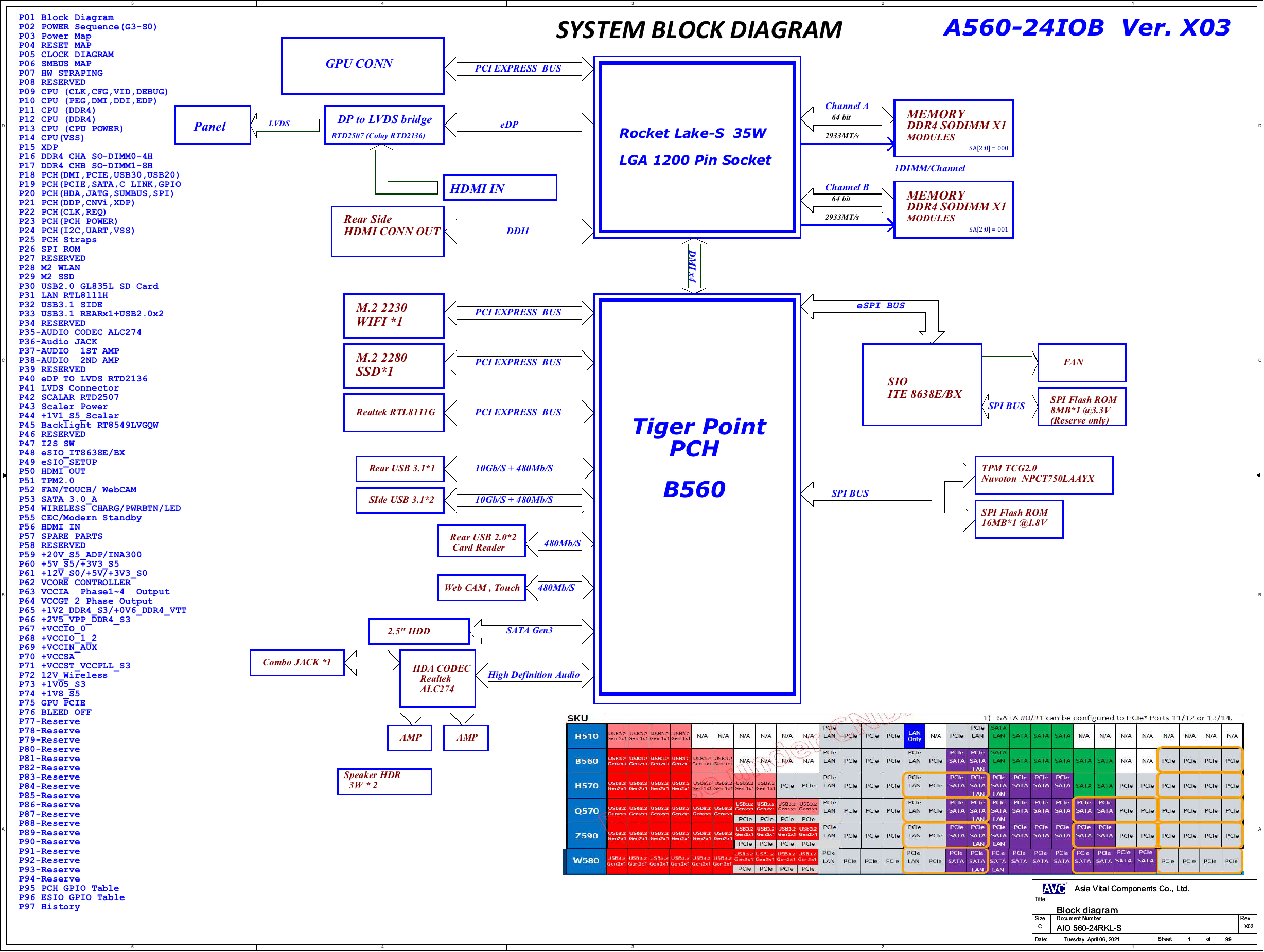
Task: Click the GPU CONN block
Action: click(x=363, y=66)
